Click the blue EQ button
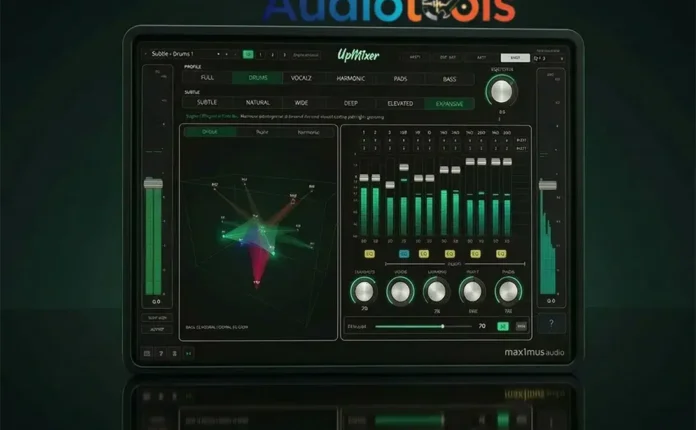 coord(404,254)
